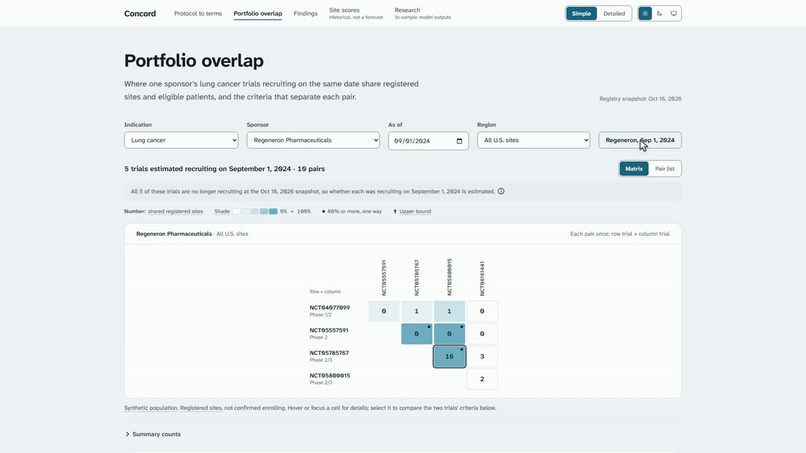
Task: Click the Portfolio overlap page heading
Action: coord(194,61)
